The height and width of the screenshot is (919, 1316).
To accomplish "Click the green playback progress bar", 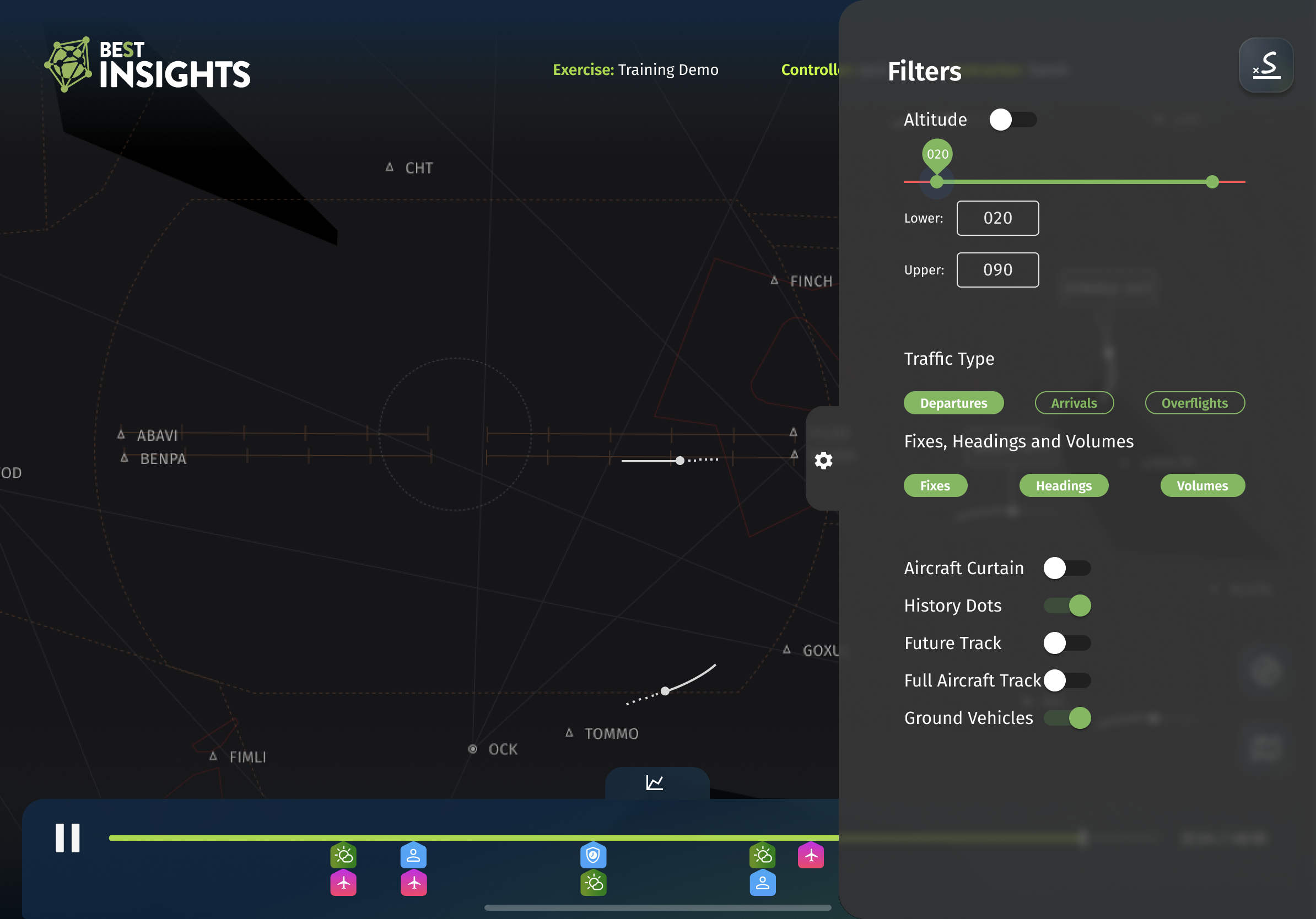I will click(x=473, y=837).
